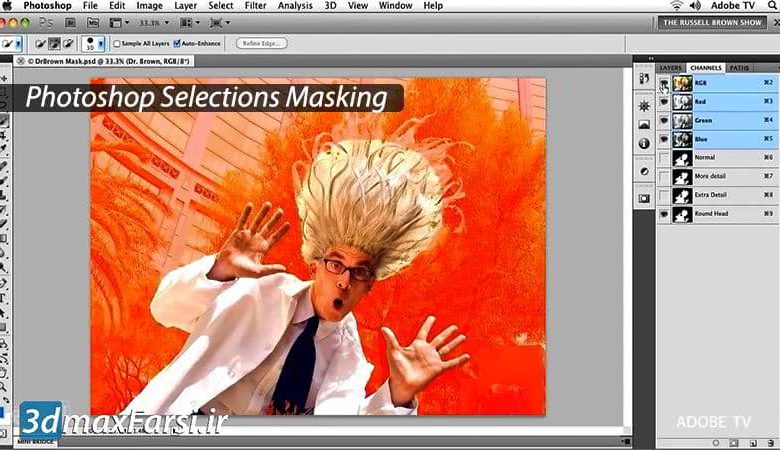780x450 pixels.
Task: Open the File menu
Action: (x=90, y=5)
